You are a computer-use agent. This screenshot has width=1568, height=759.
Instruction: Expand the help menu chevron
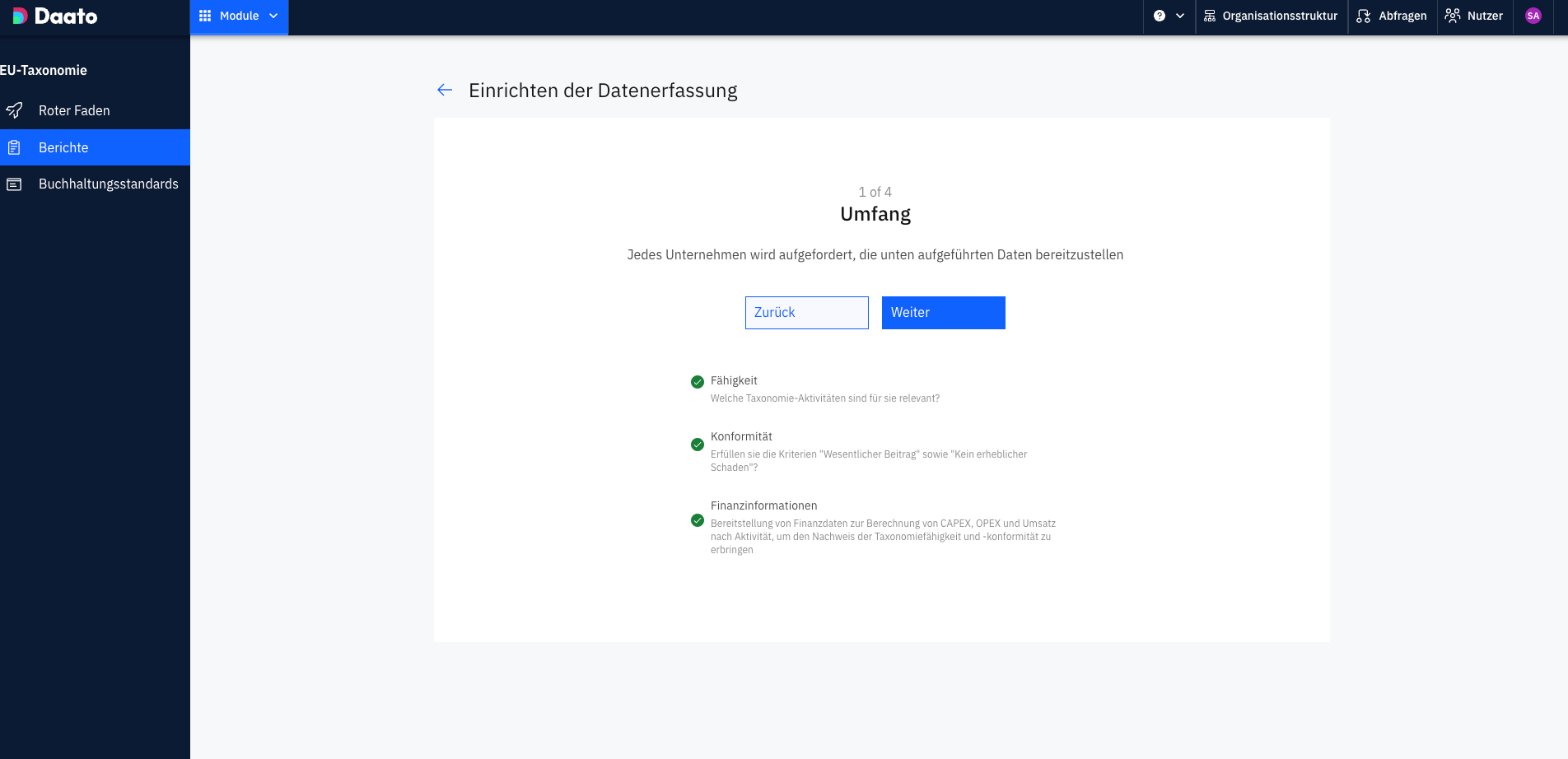point(1180,16)
